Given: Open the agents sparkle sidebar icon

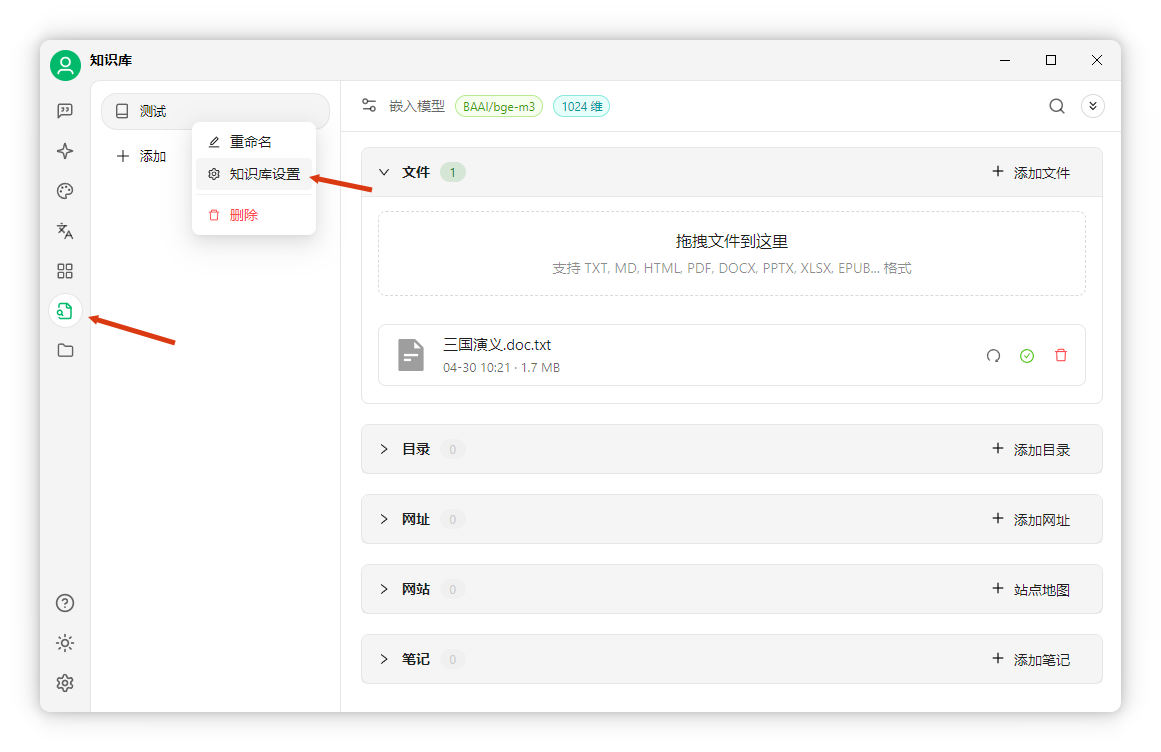Looking at the screenshot, I should pos(65,151).
